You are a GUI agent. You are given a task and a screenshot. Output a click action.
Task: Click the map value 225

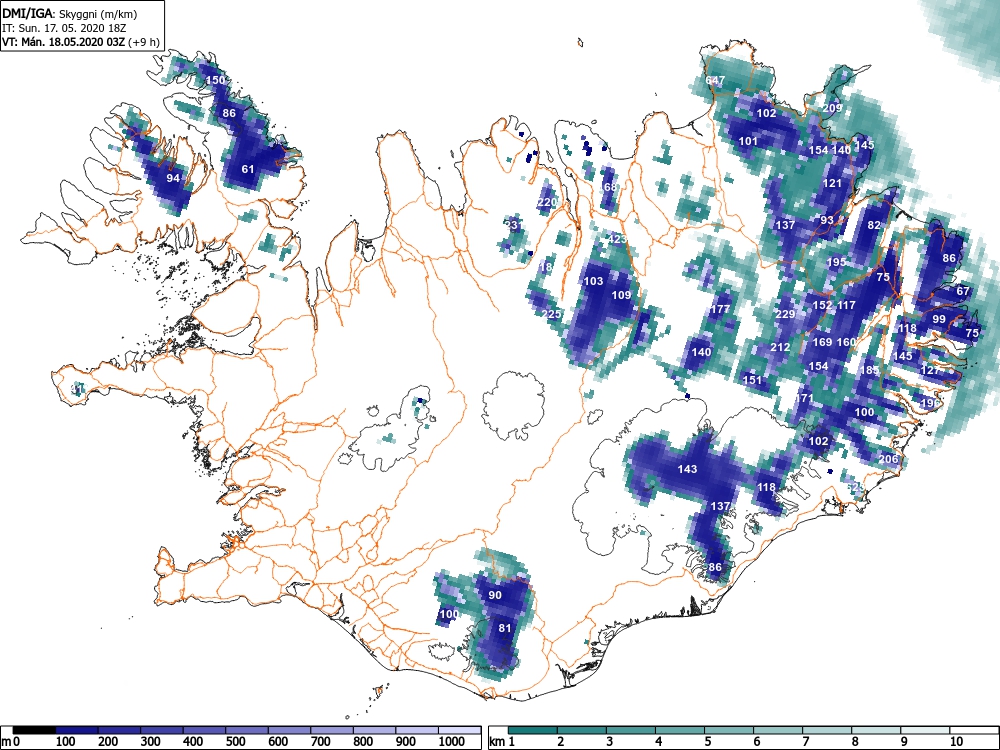tap(552, 314)
